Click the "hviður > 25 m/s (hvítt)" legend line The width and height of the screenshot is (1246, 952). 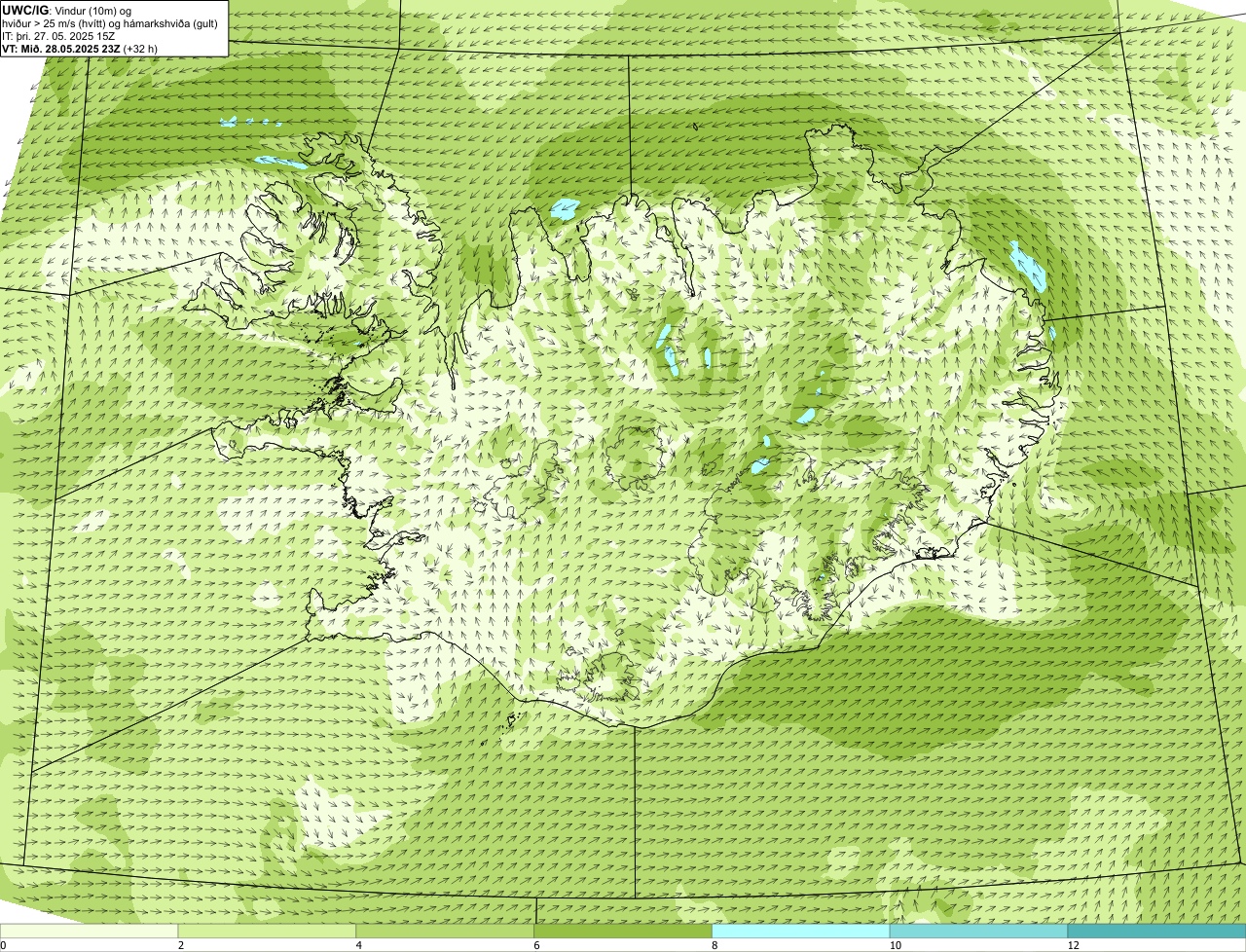110,23
